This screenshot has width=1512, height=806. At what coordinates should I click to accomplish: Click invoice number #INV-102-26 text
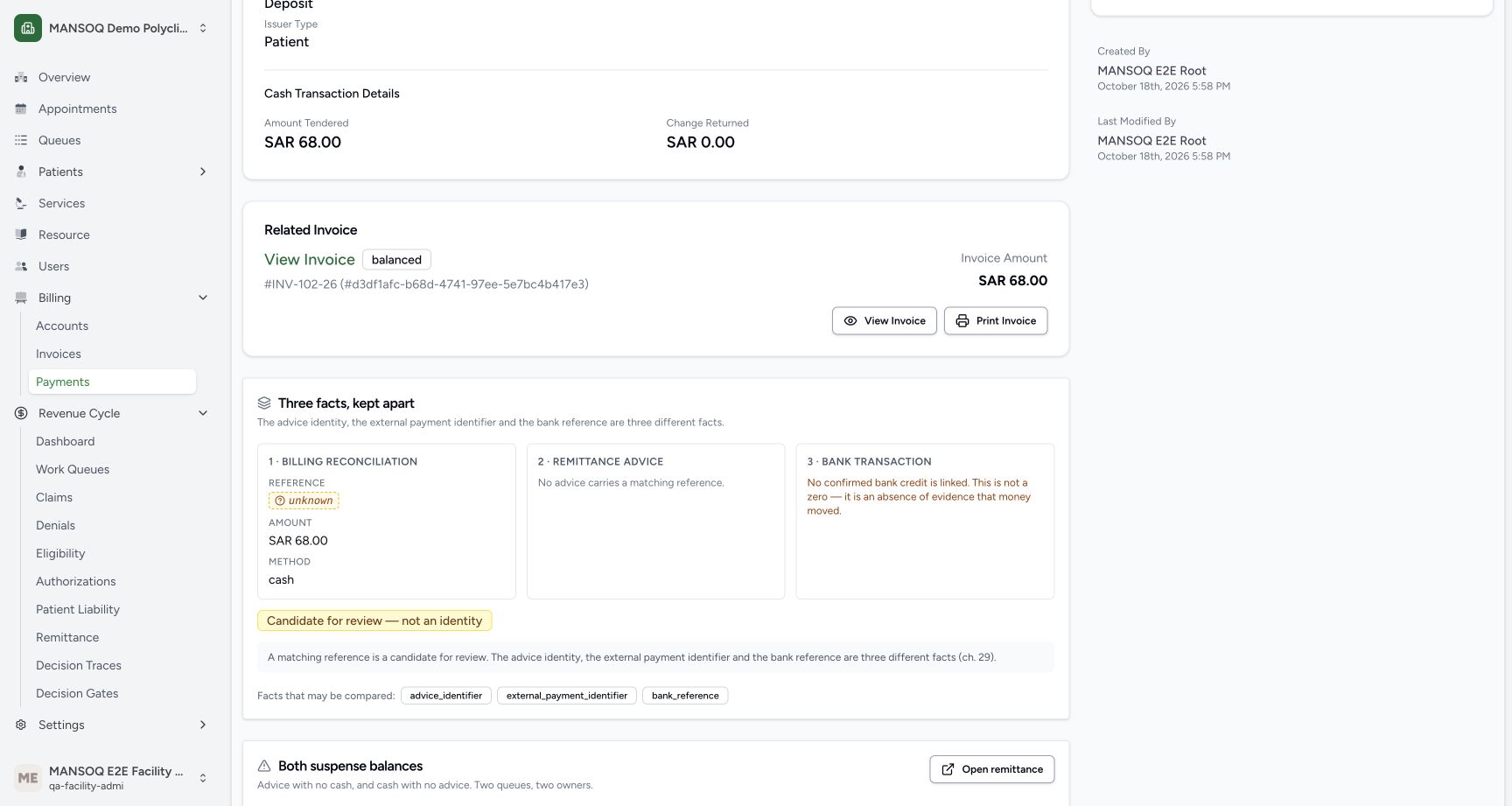[x=426, y=284]
